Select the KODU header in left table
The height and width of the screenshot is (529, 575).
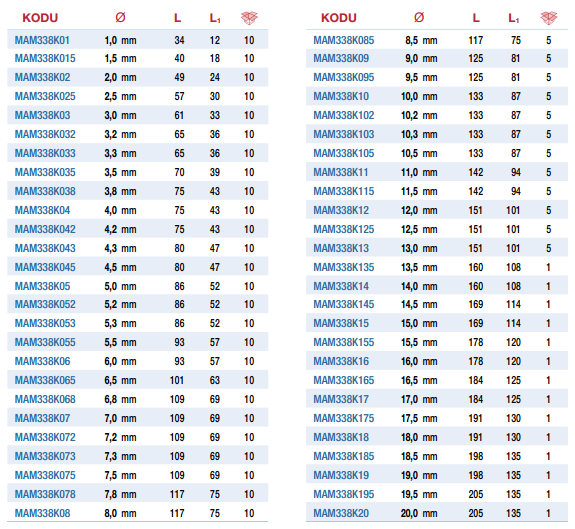[40, 18]
